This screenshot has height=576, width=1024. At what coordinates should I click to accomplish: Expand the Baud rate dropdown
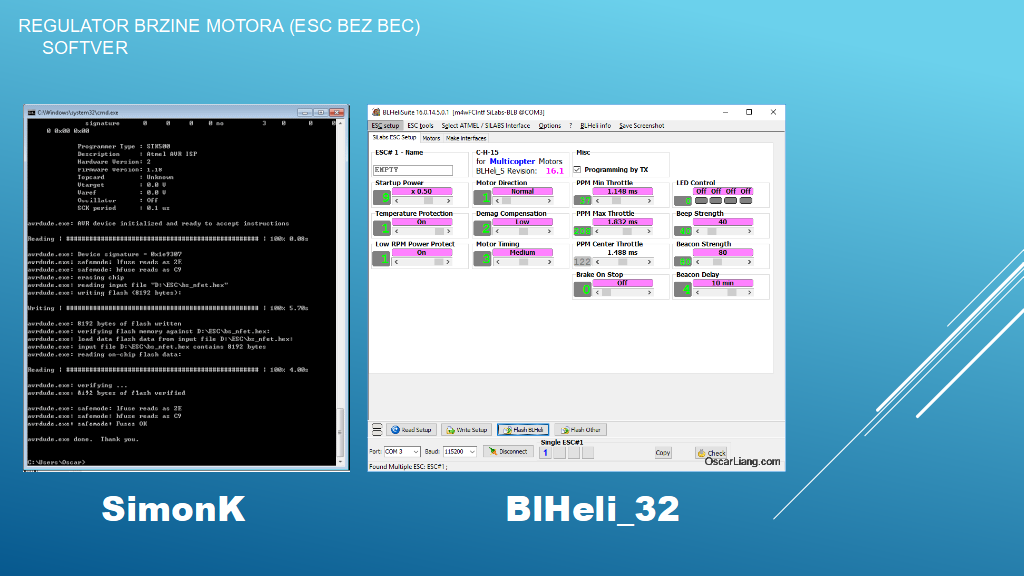(460, 452)
